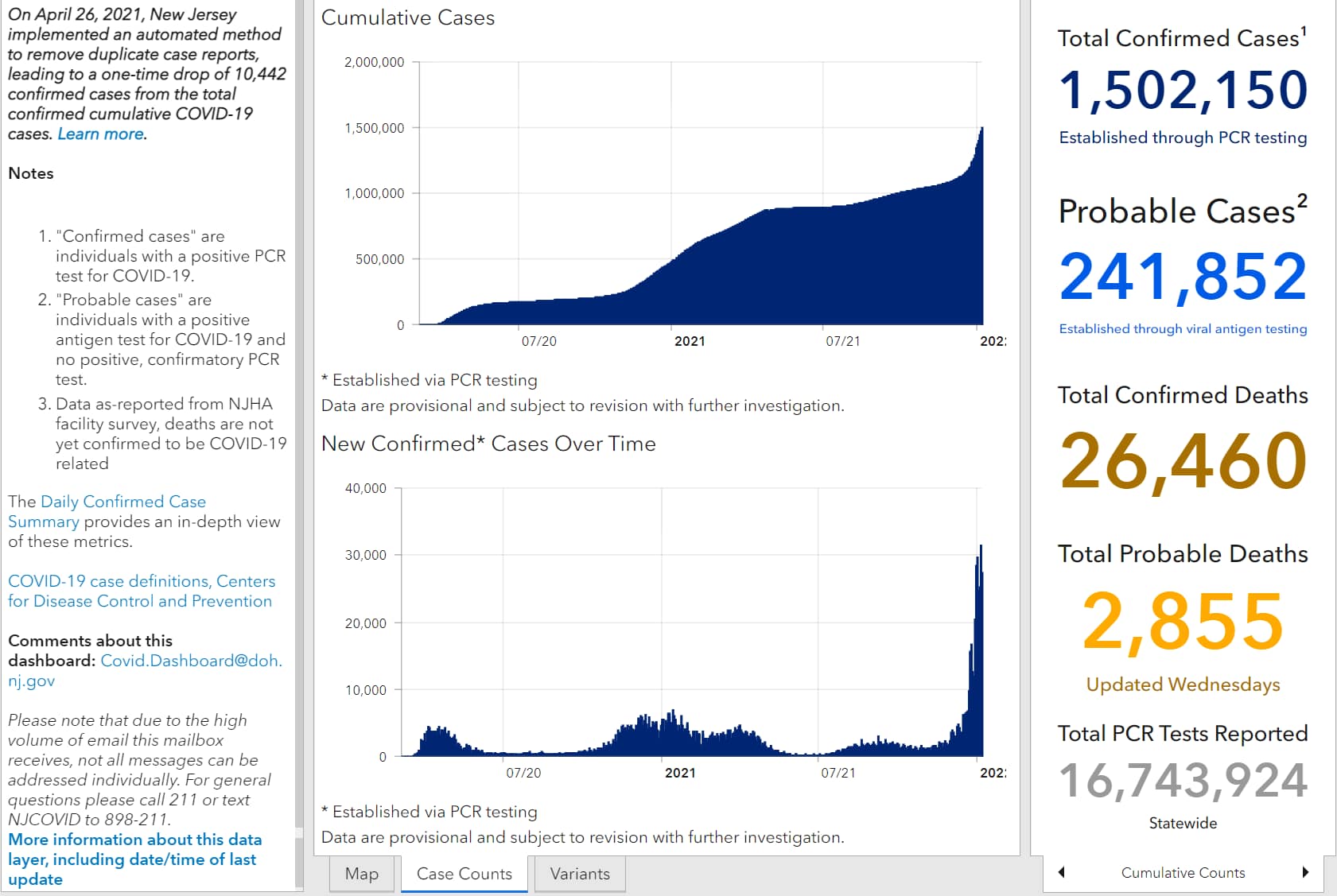Click the peak of New Confirmed Cases chart

pos(981,547)
